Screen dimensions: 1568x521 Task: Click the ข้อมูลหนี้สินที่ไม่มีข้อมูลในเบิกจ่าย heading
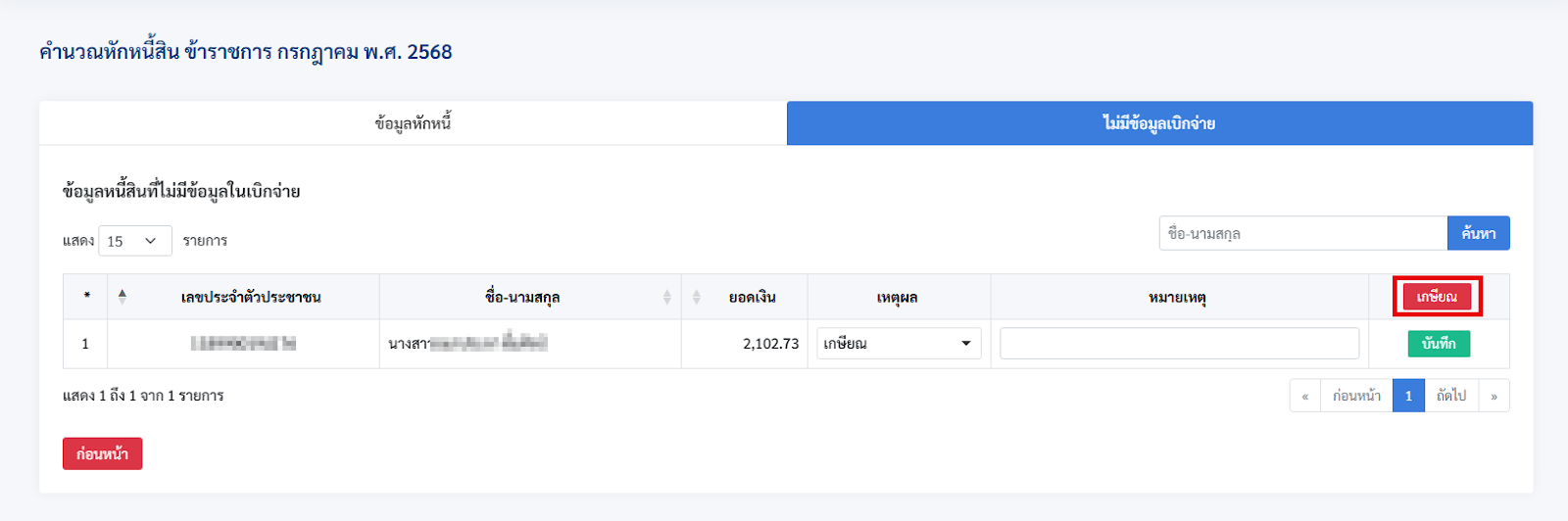[x=181, y=191]
